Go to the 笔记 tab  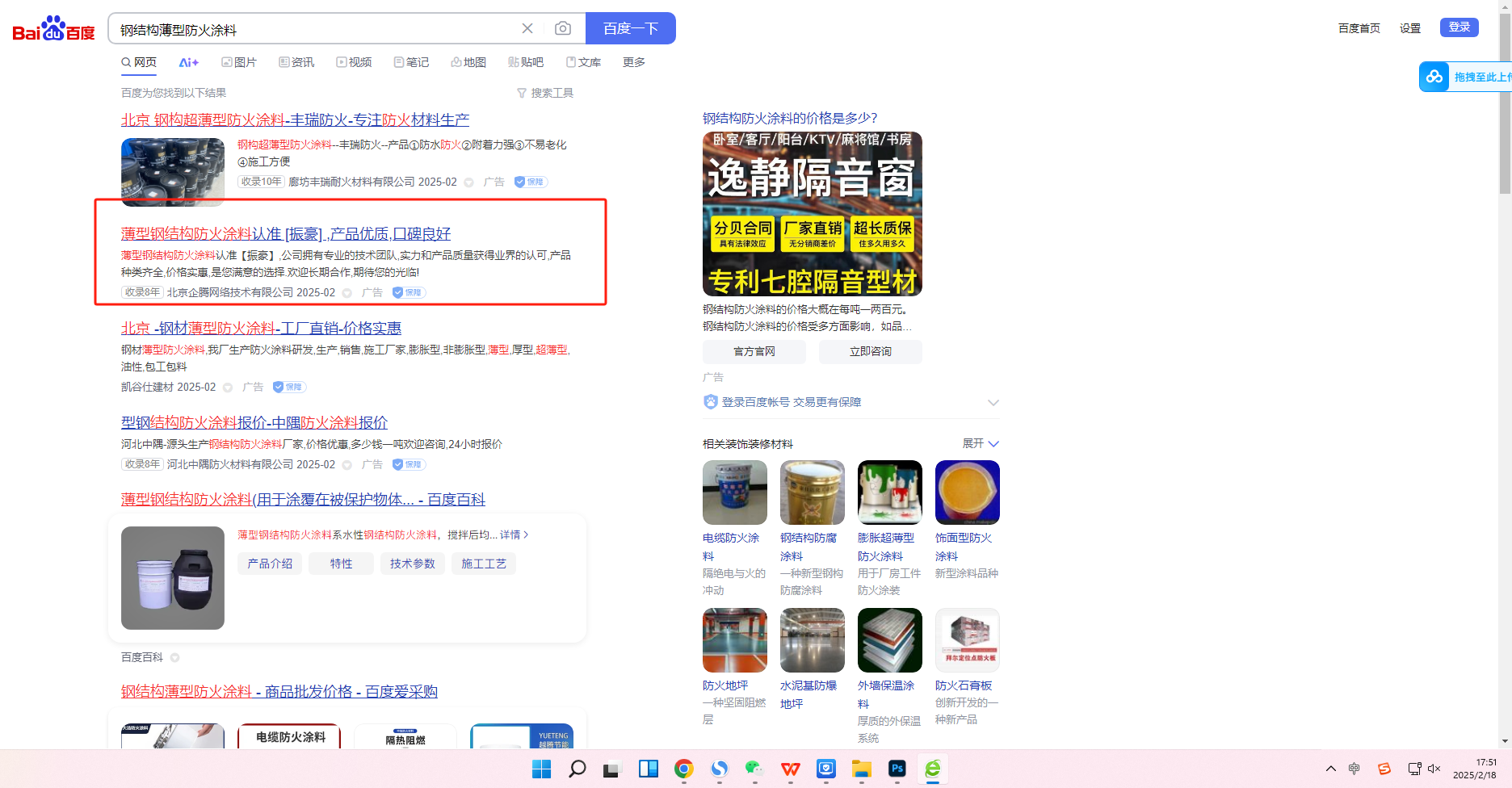pyautogui.click(x=411, y=62)
